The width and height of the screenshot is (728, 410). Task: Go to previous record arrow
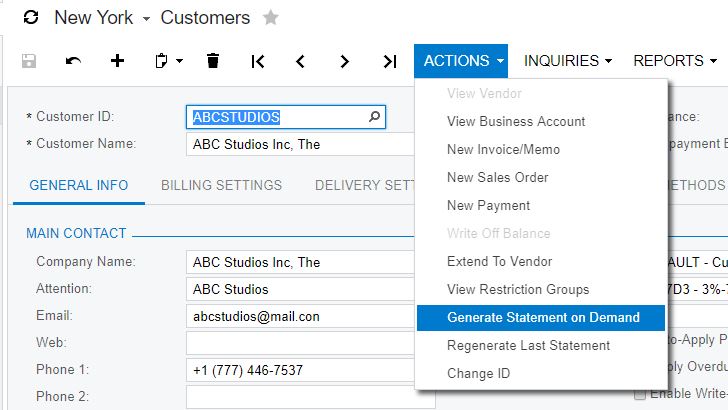(300, 61)
